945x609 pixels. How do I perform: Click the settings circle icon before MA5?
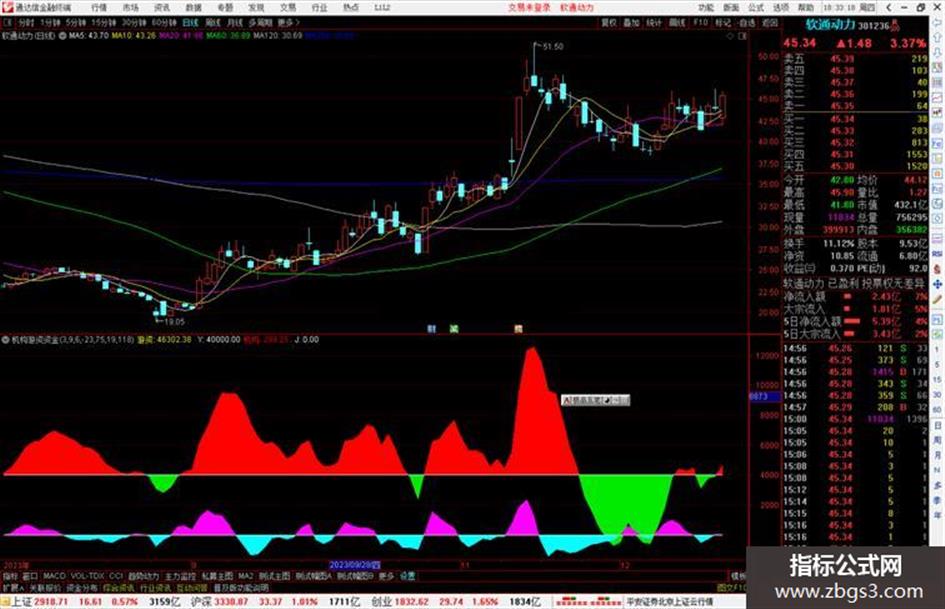tap(63, 36)
